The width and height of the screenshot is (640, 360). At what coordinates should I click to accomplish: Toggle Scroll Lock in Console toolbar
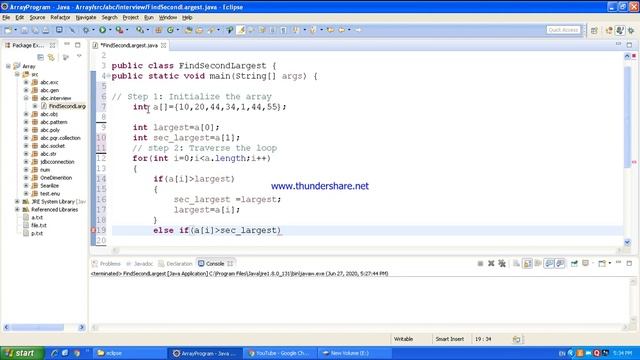pyautogui.click(x=527, y=264)
